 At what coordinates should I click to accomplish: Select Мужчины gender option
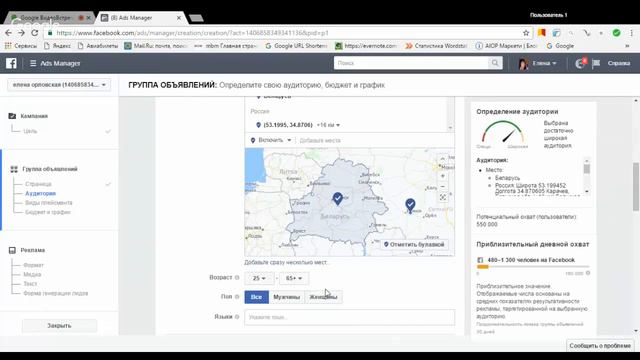pyautogui.click(x=287, y=297)
